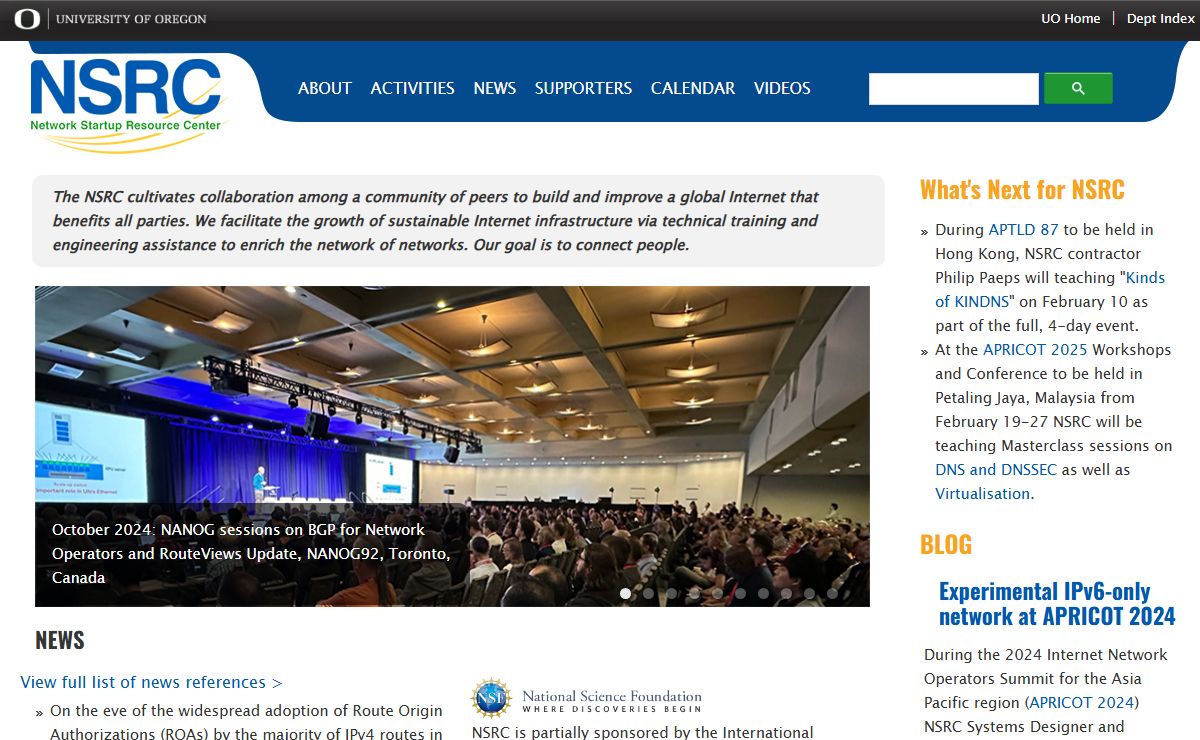1200x740 pixels.
Task: Click the NANOG conference slideshow photo
Action: coord(452,446)
